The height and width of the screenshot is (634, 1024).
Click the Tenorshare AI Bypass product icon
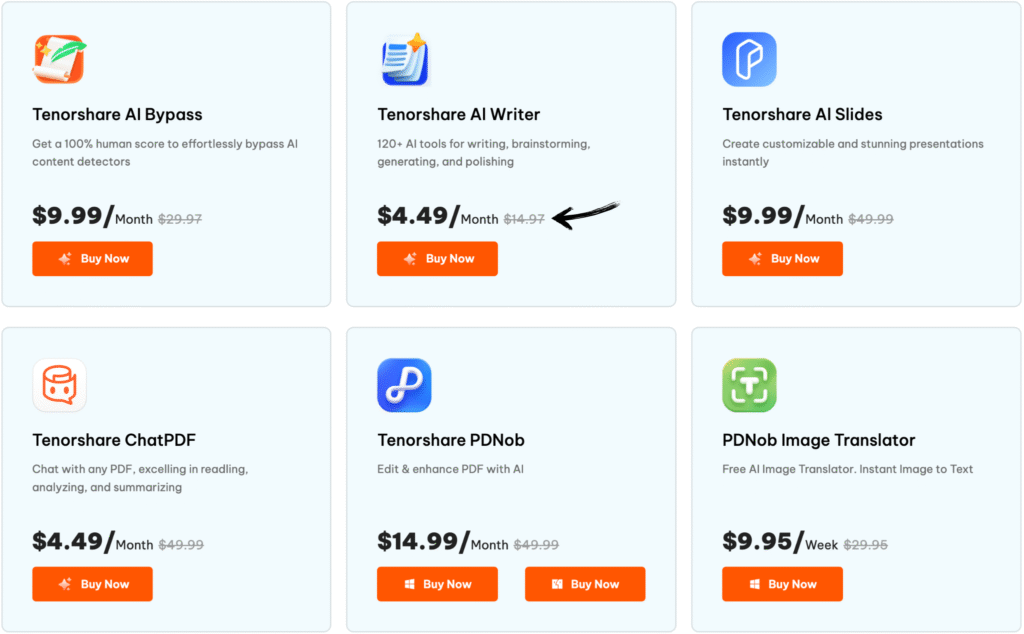pos(59,59)
